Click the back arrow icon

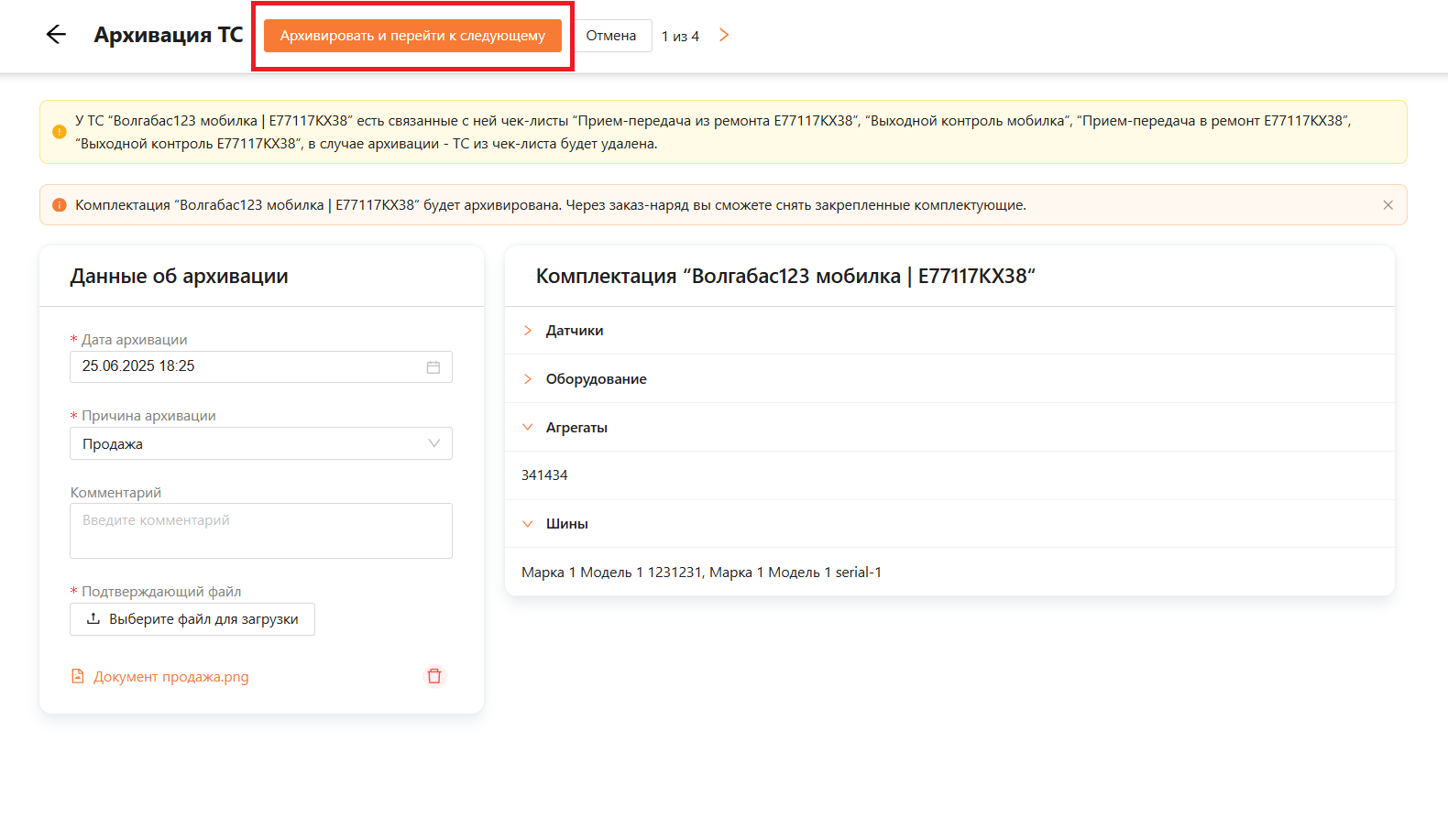[56, 35]
